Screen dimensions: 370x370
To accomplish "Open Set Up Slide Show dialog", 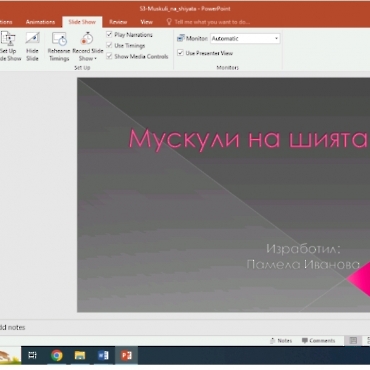I will pos(8,46).
